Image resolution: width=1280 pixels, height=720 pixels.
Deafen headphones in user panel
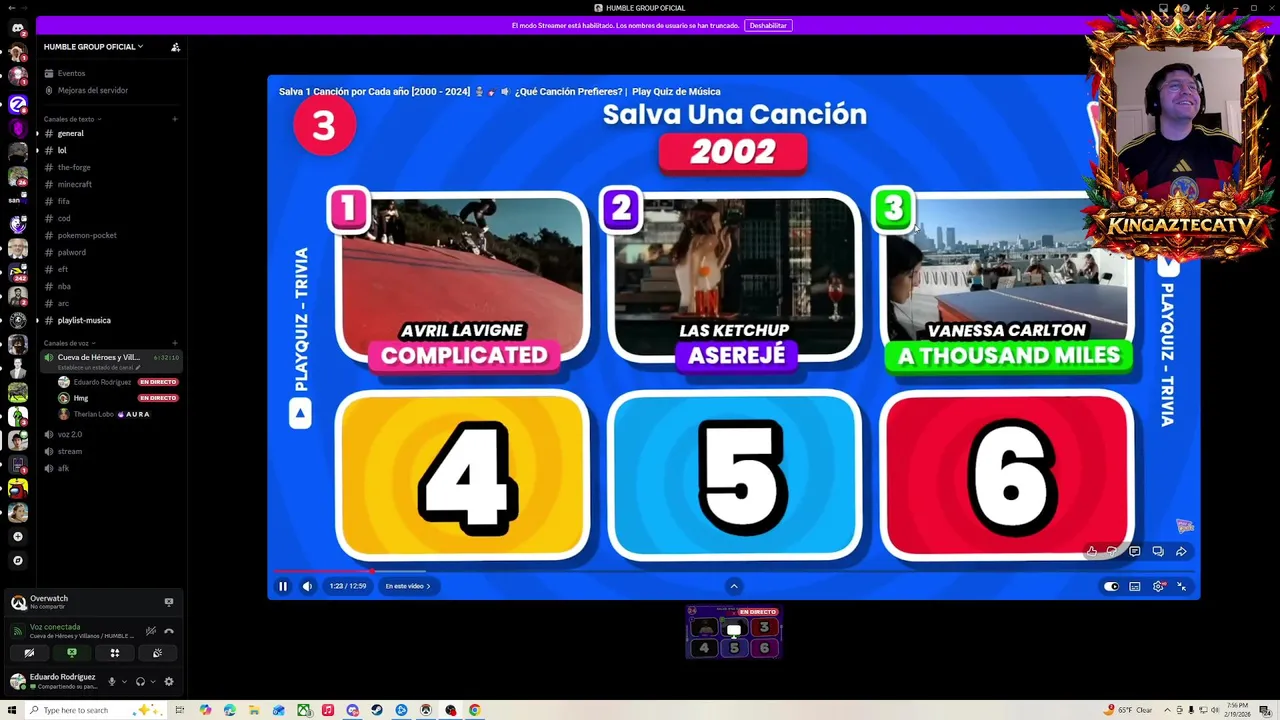(x=140, y=682)
